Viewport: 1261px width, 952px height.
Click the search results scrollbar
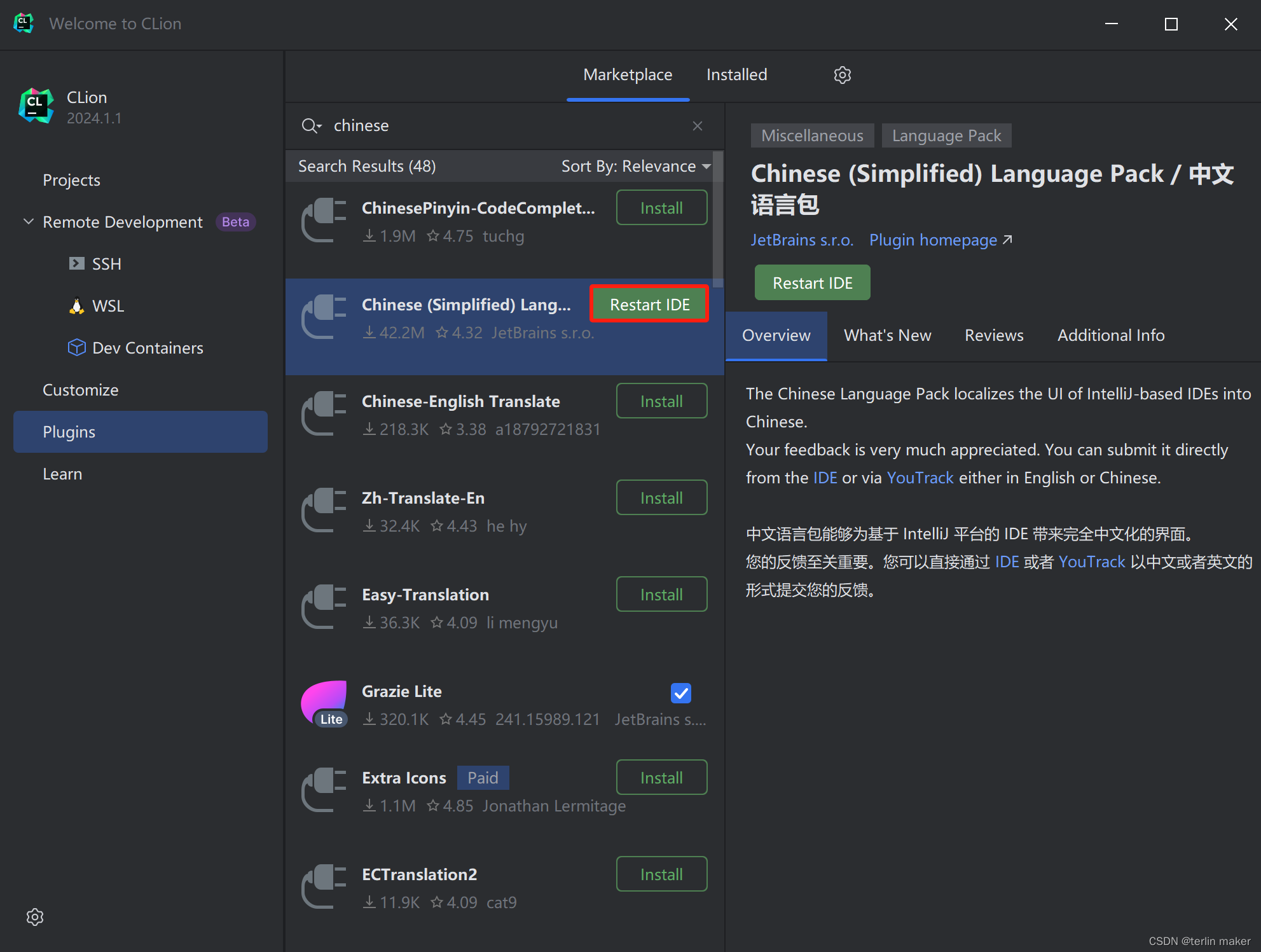[x=718, y=219]
